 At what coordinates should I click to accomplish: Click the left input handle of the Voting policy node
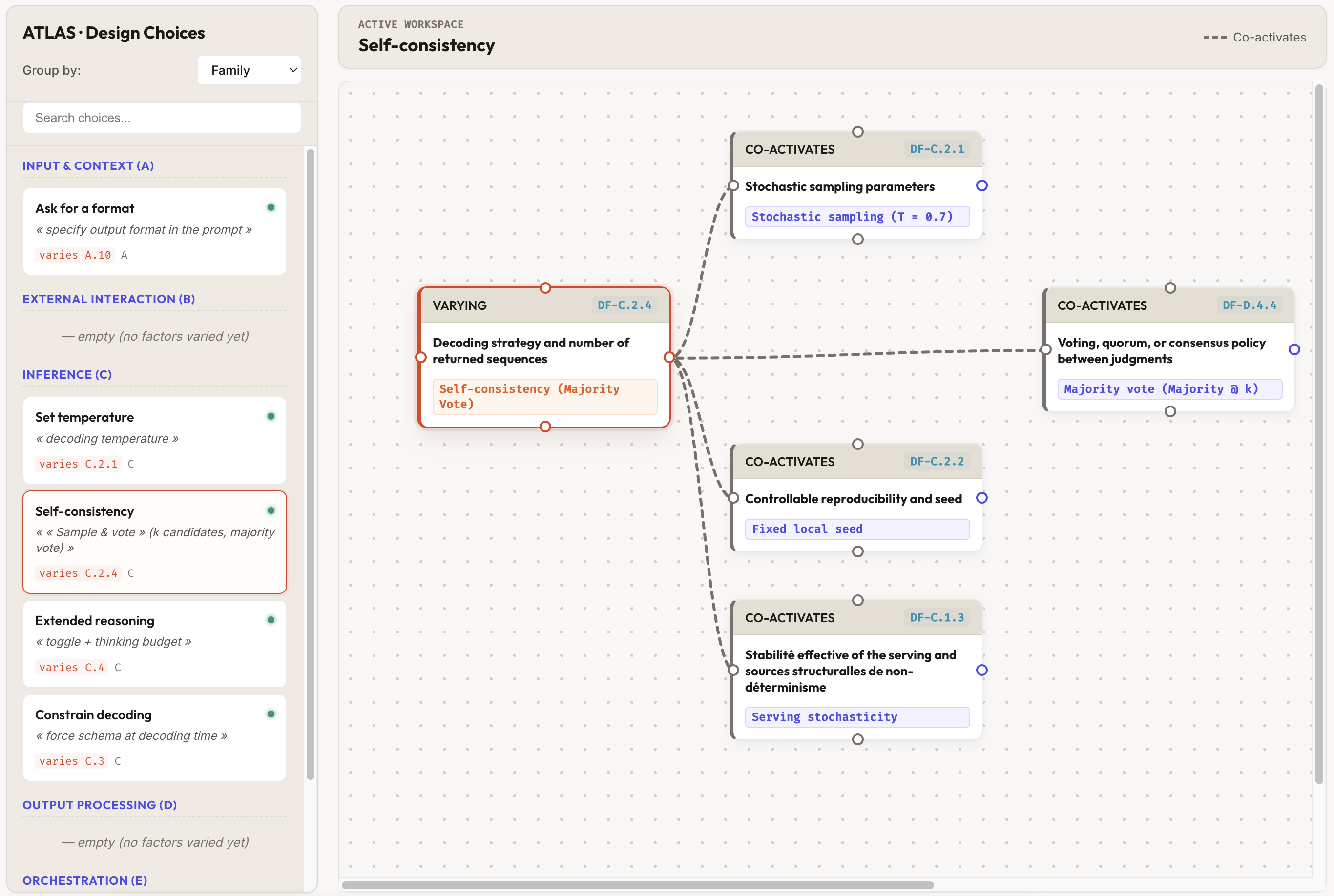point(1046,349)
